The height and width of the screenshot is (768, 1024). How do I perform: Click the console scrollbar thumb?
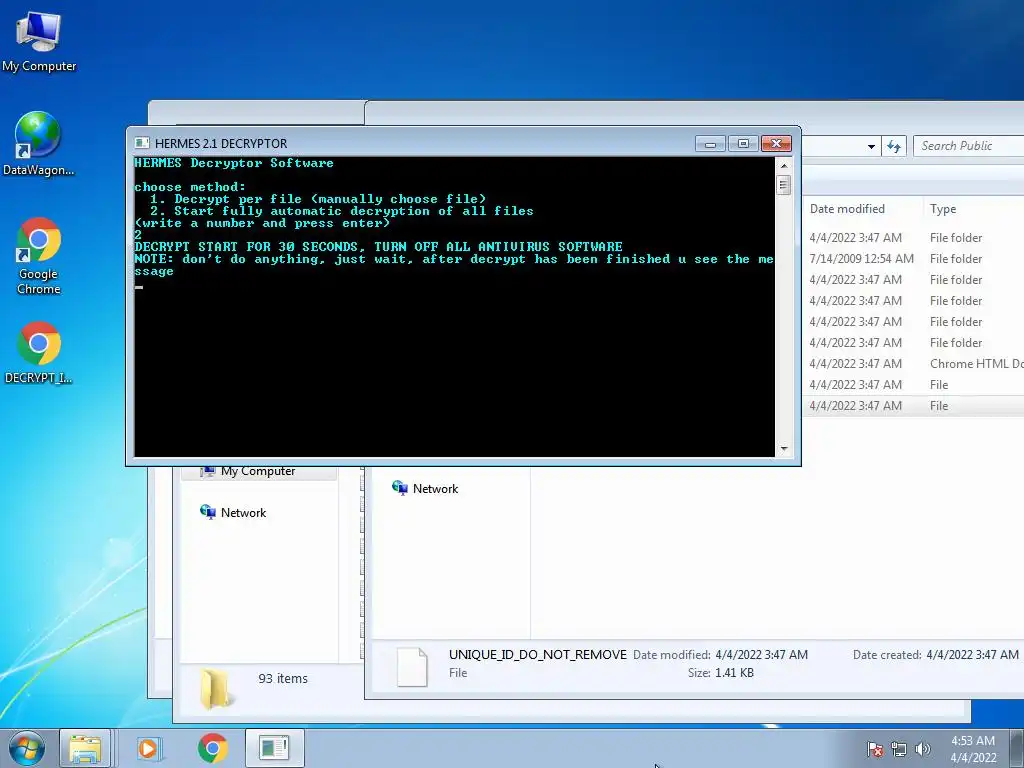tap(784, 185)
